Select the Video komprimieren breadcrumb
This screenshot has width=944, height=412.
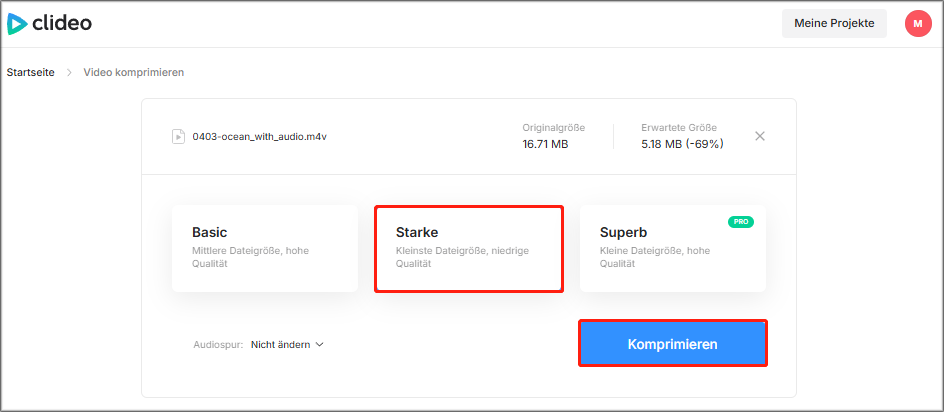click(x=133, y=73)
